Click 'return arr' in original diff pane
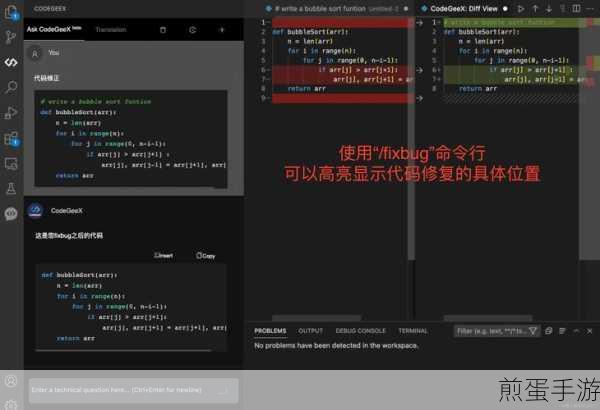The image size is (600, 410). [x=307, y=89]
